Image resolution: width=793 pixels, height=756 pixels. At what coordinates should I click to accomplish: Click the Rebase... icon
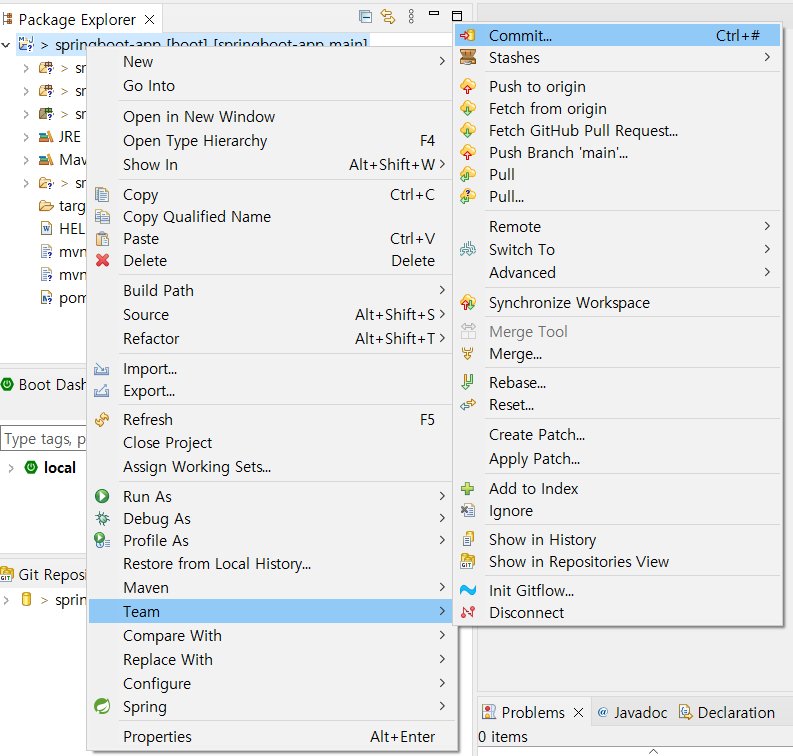click(468, 382)
